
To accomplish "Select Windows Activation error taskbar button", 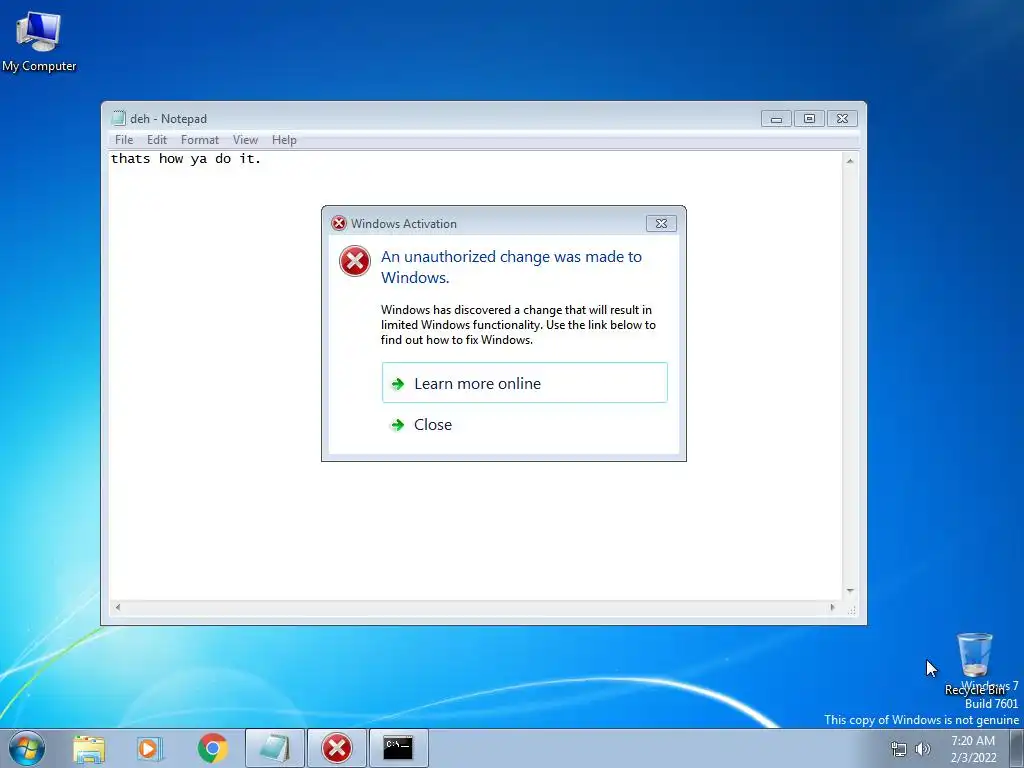I will click(x=337, y=748).
